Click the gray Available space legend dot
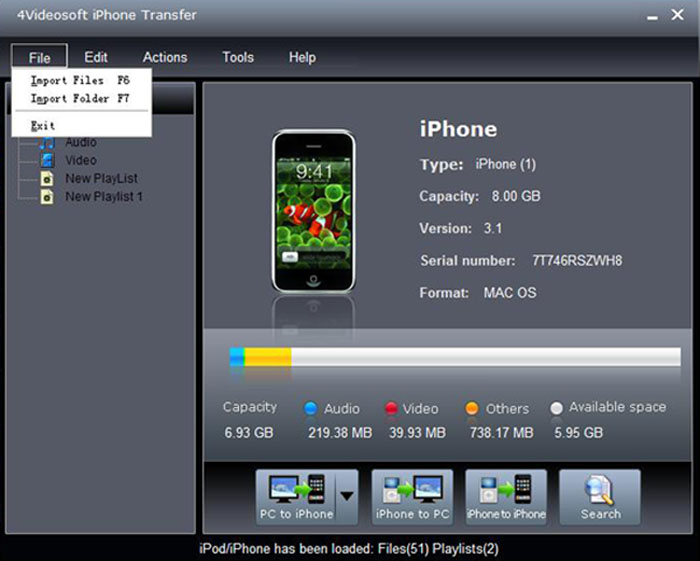Screen dimensions: 700x561 (556, 408)
